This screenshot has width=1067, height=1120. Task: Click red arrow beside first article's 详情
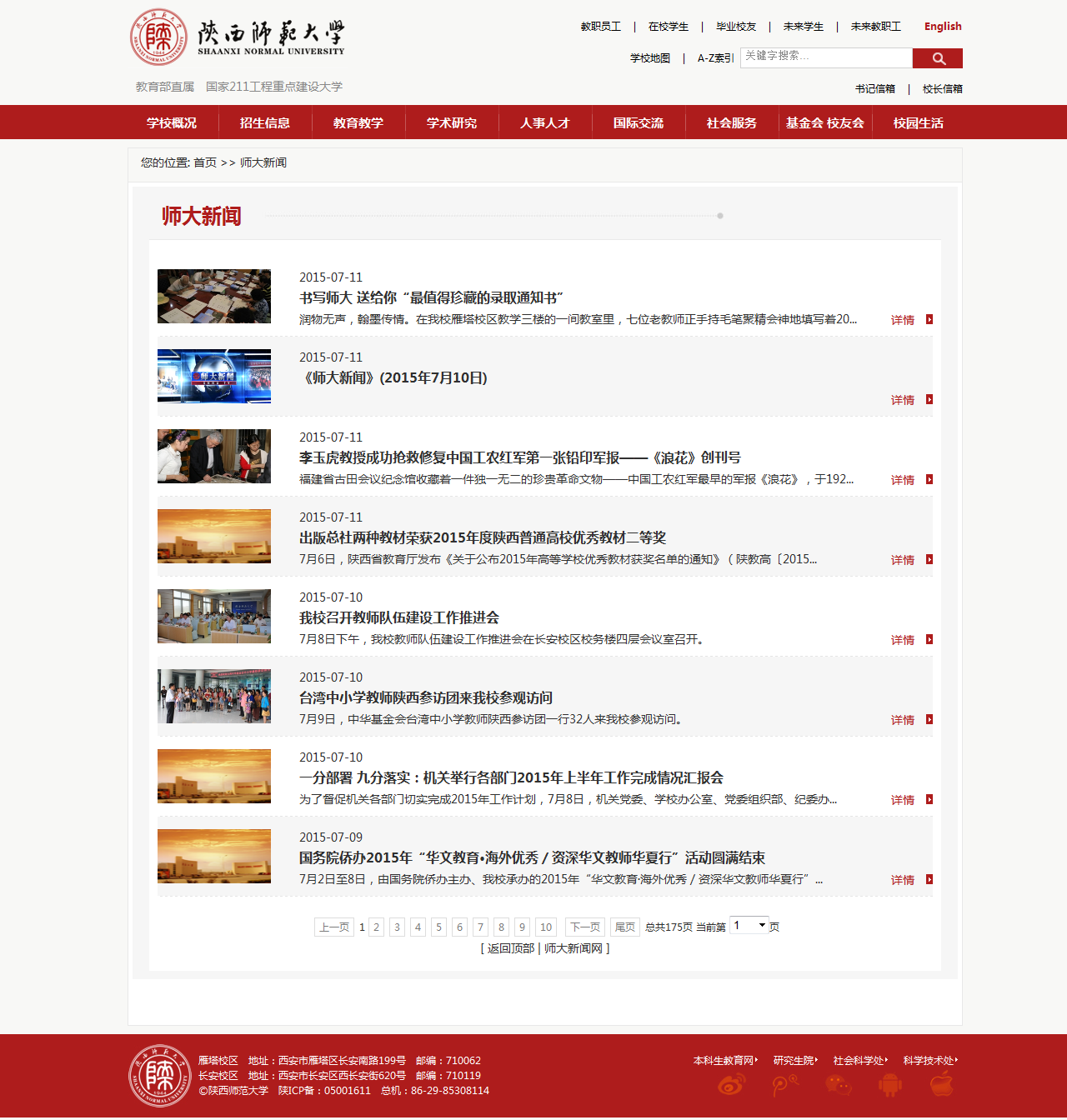click(929, 320)
